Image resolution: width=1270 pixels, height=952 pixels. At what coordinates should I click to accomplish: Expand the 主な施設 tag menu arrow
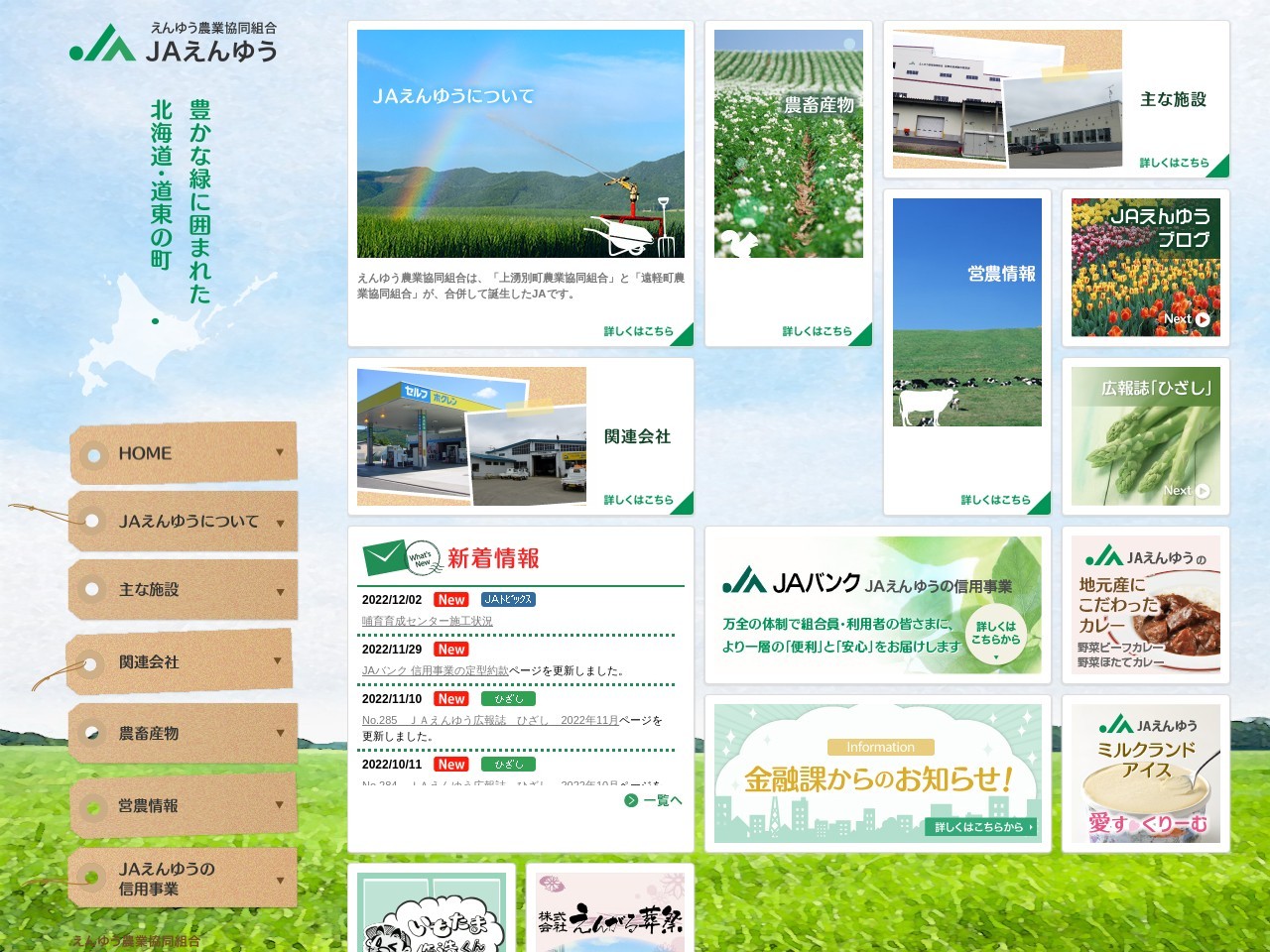coord(281,591)
